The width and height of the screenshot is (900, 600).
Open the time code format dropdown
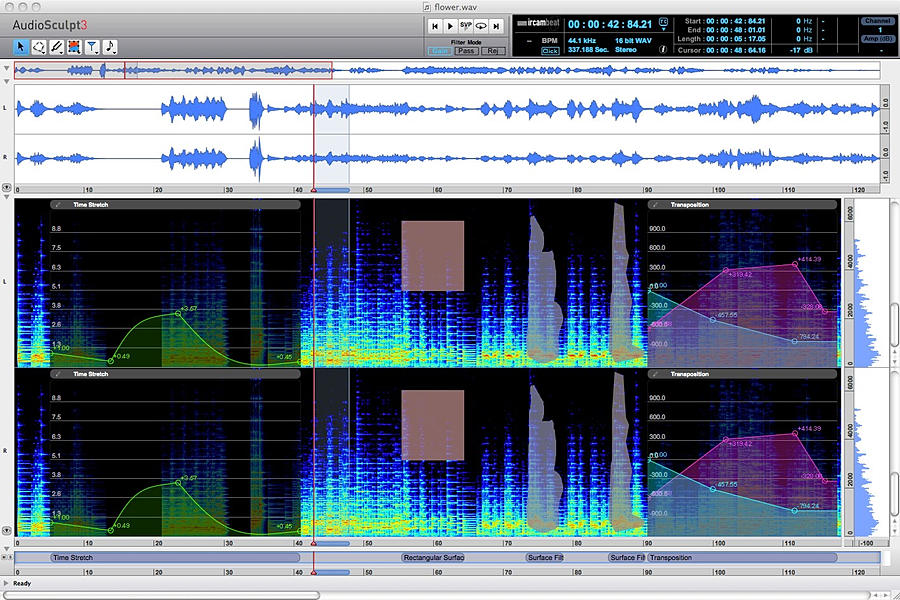point(664,24)
